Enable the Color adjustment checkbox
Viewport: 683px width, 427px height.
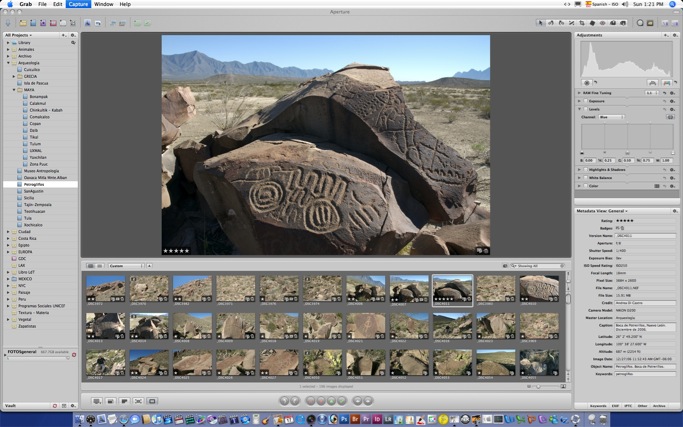click(x=585, y=186)
